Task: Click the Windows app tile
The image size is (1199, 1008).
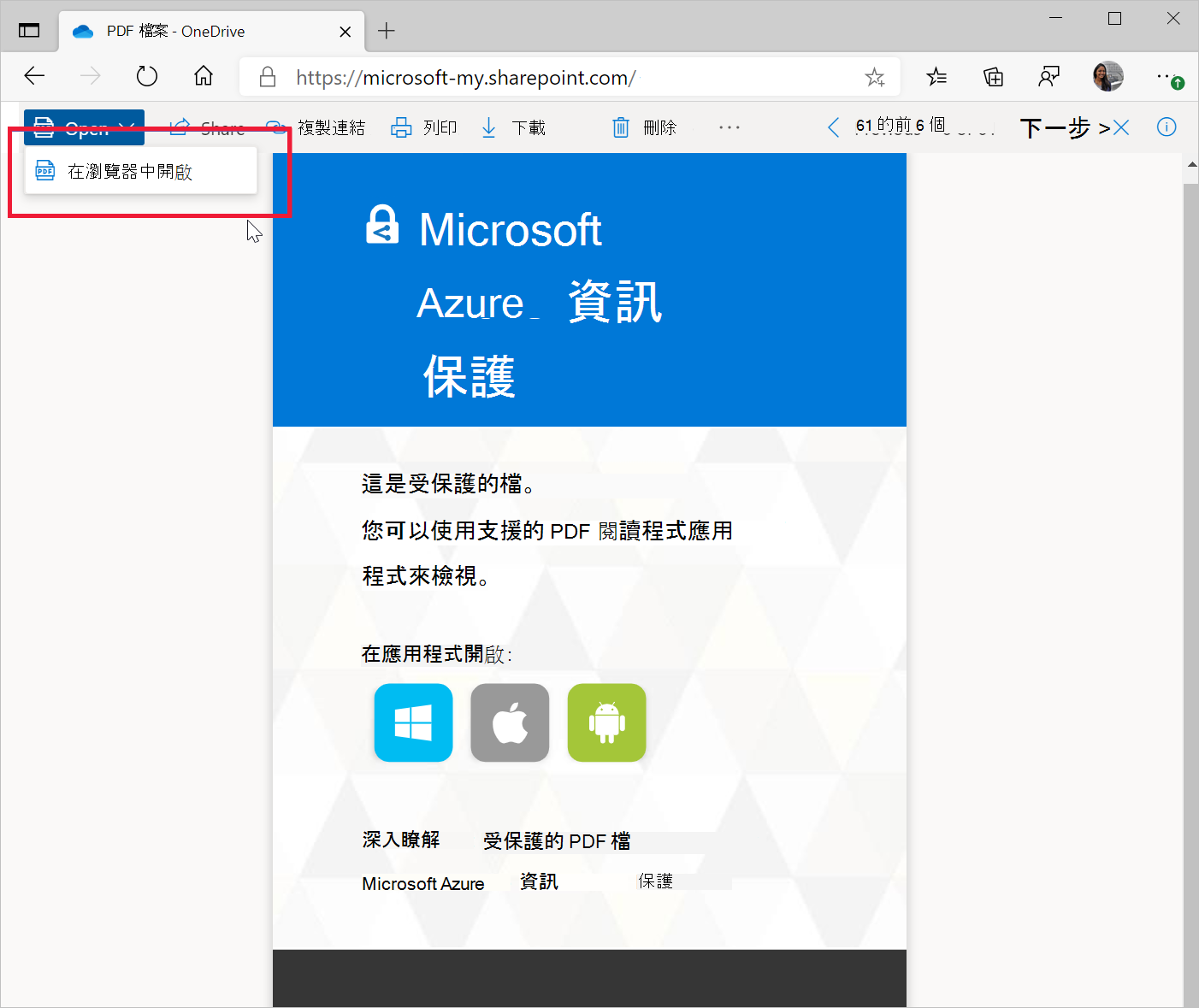Action: tap(413, 722)
